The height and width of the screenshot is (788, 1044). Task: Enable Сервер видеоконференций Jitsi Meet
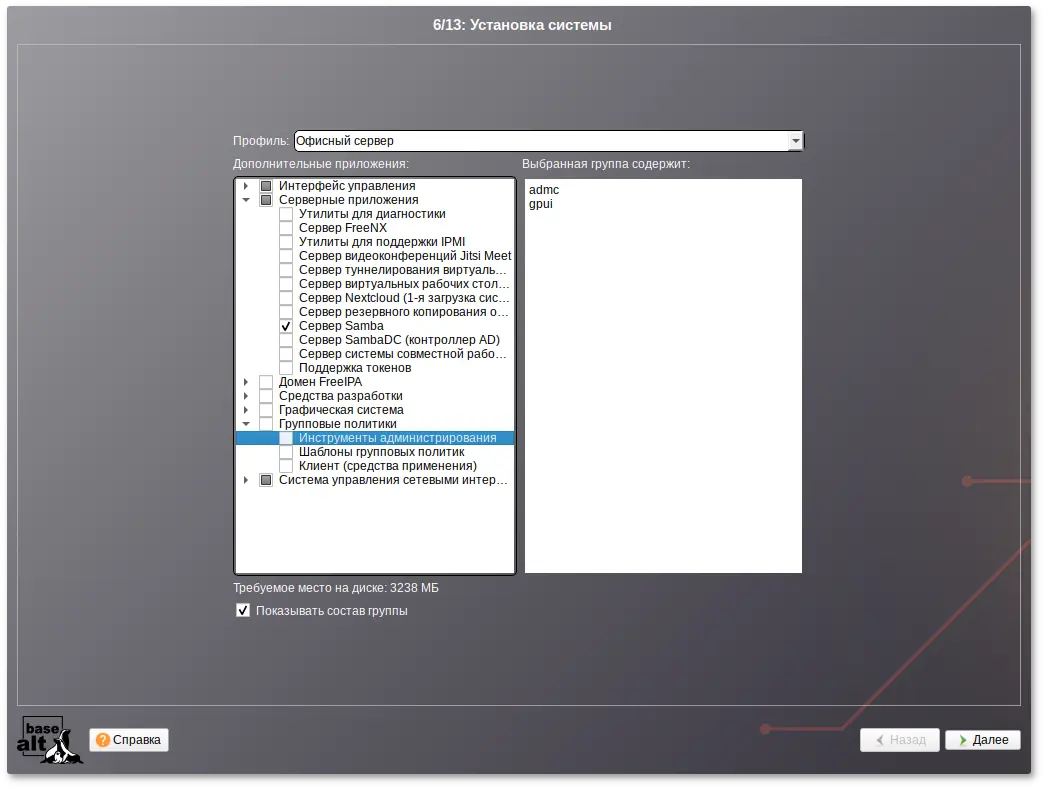tap(286, 256)
